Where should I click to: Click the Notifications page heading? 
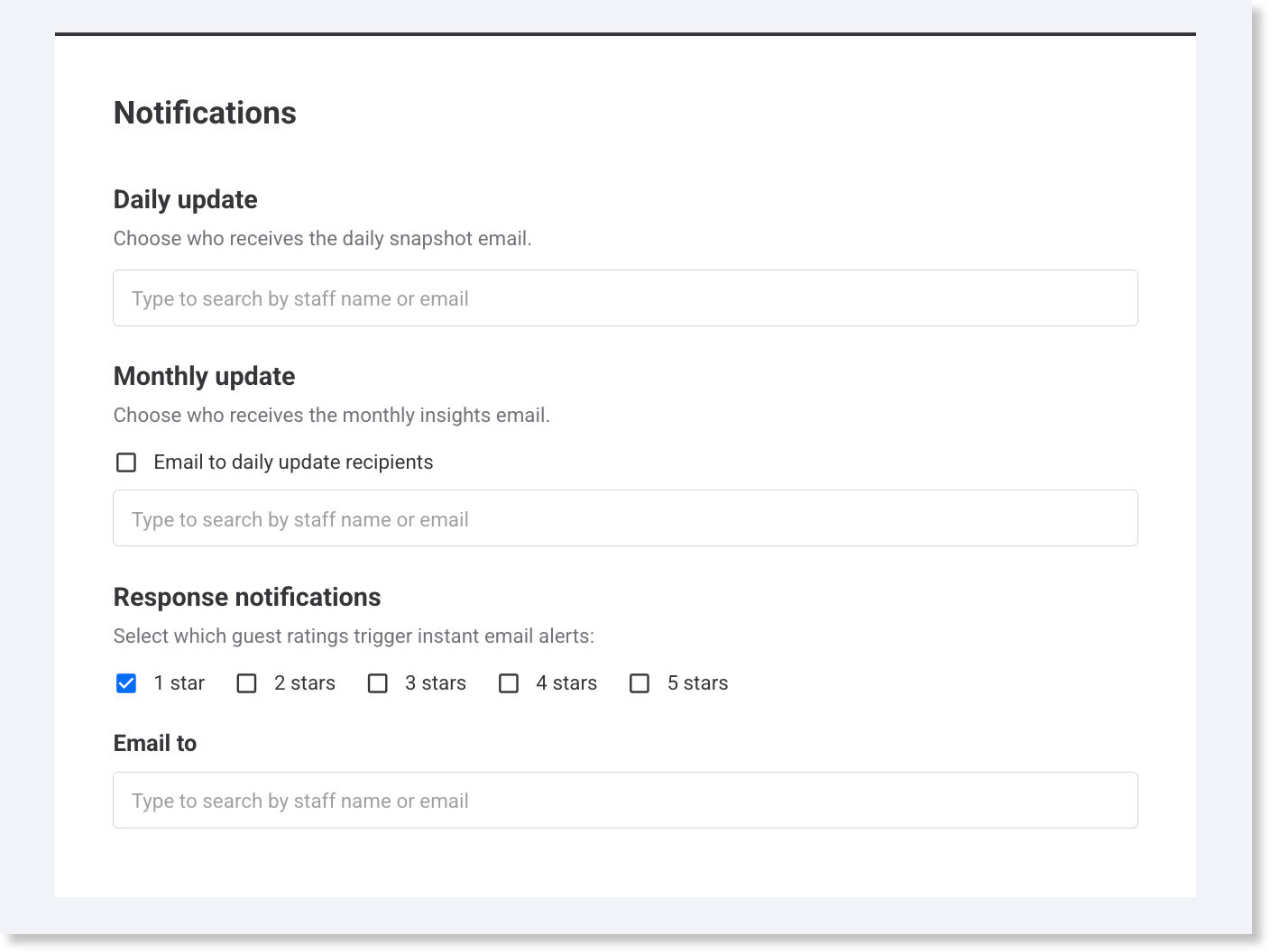(205, 113)
